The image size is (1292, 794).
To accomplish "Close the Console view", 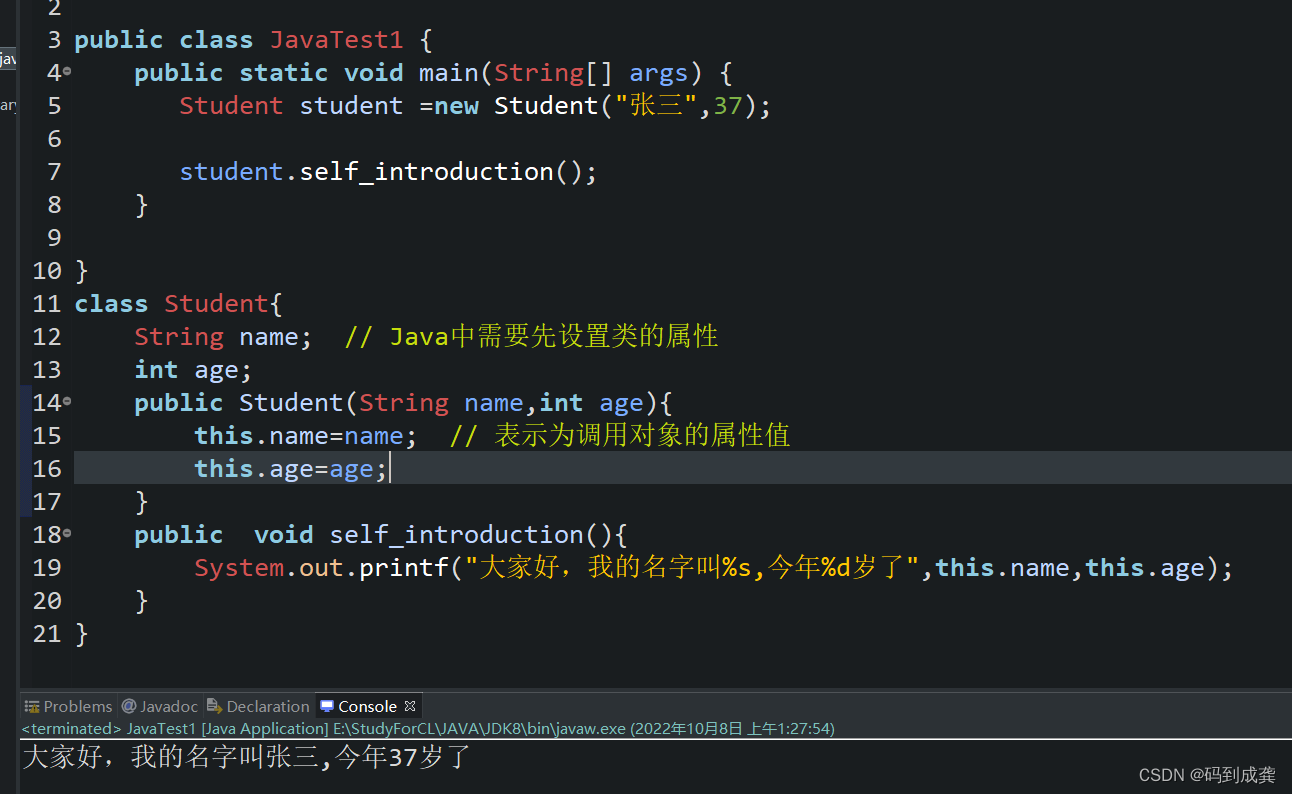I will (x=410, y=705).
